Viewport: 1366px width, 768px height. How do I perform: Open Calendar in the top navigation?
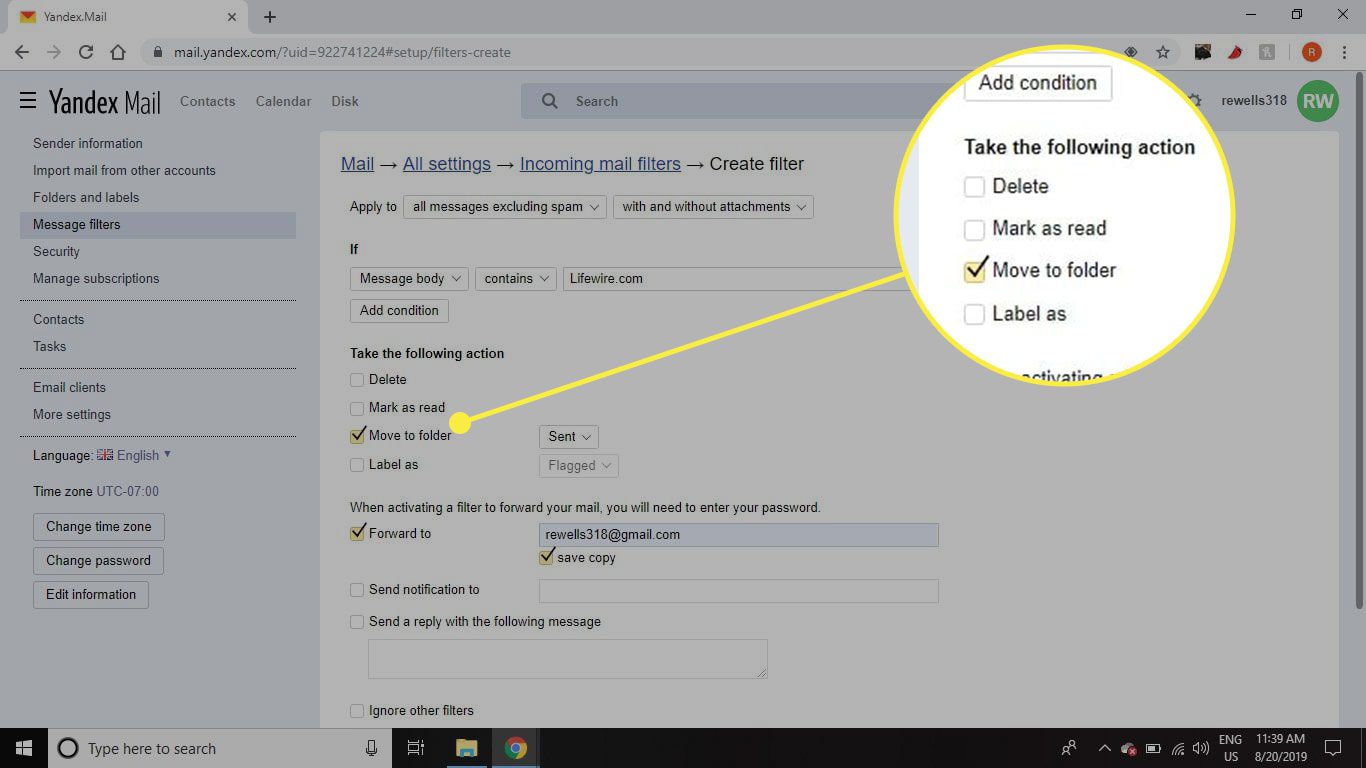[283, 101]
